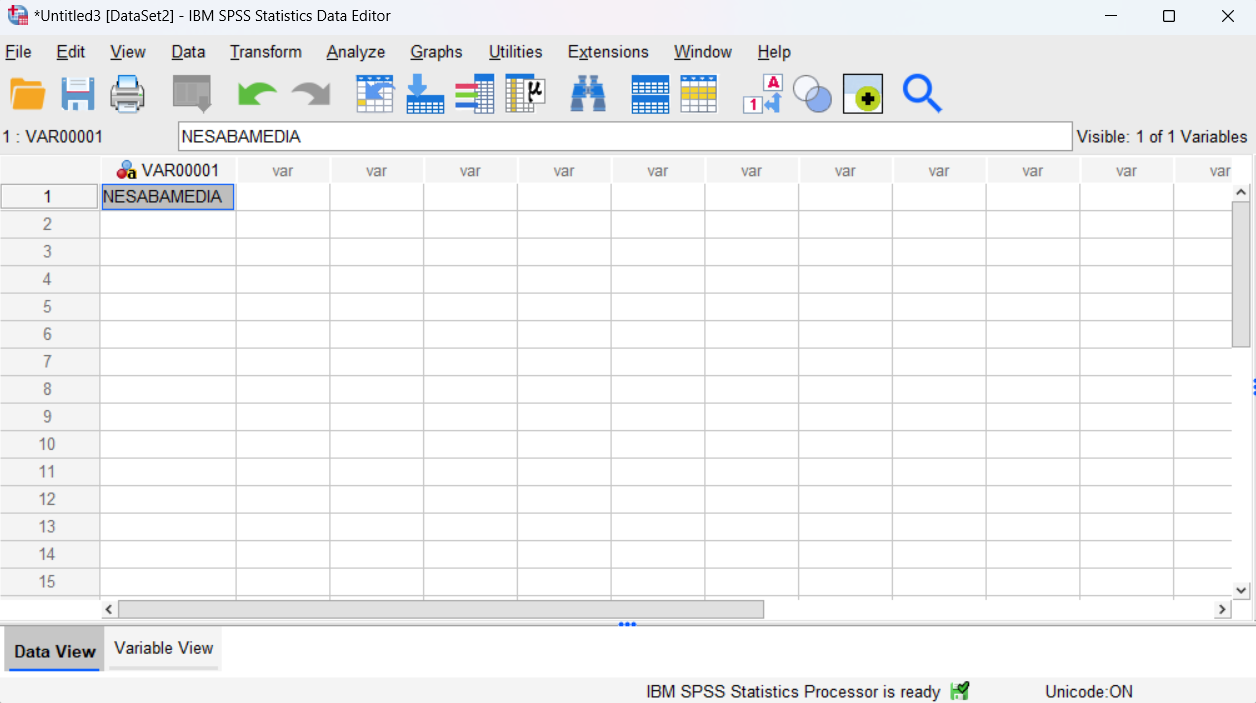Open the Graphs menu
Screen dimensions: 1256x703
pos(436,51)
